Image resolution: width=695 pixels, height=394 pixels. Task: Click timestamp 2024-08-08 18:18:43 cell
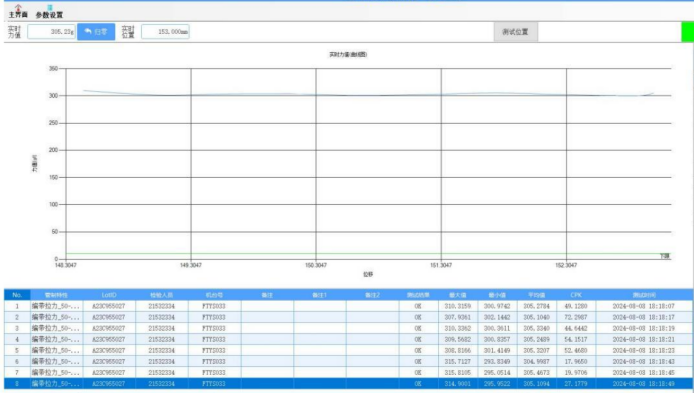644,362
